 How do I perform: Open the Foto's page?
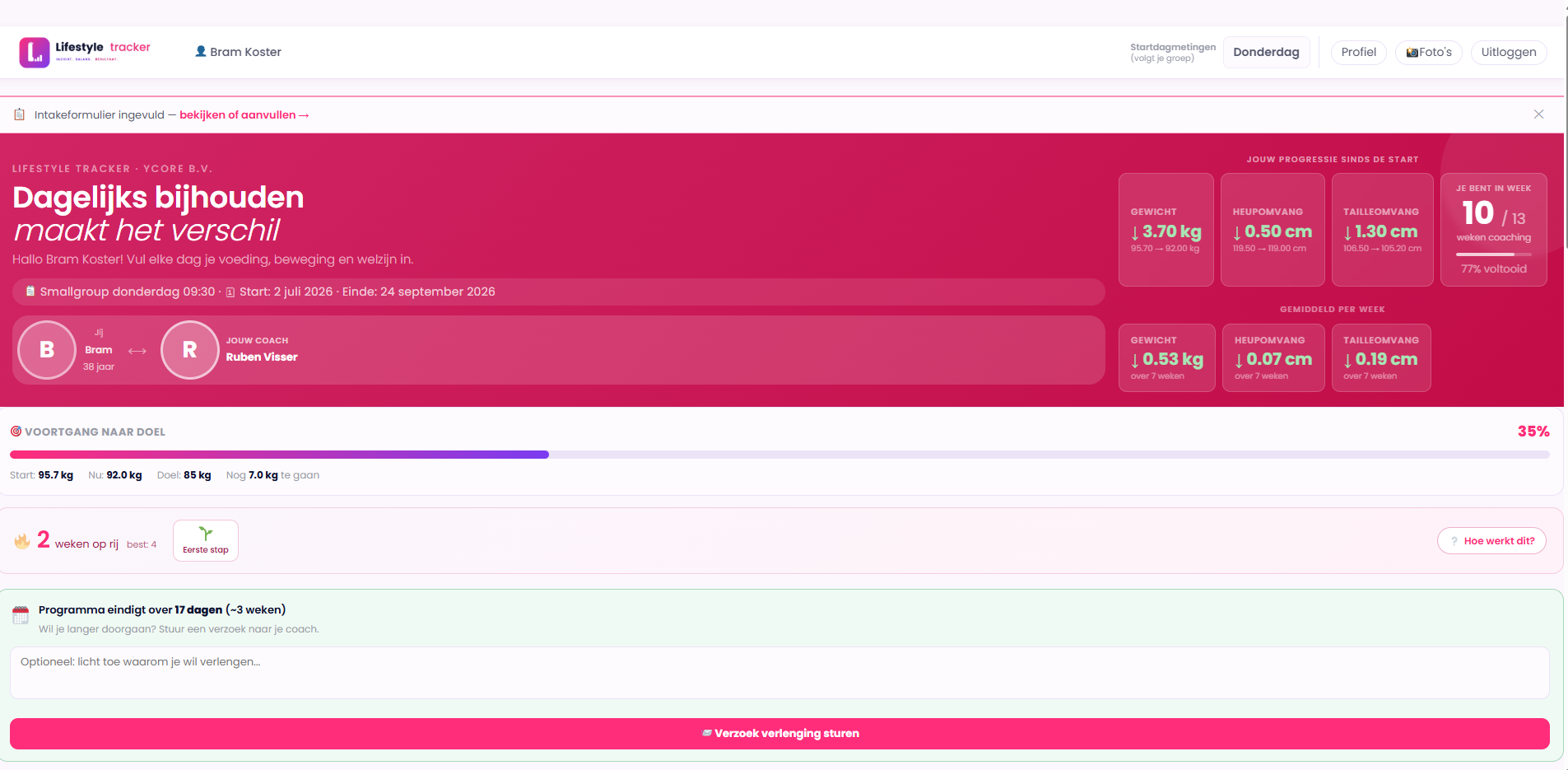click(x=1429, y=52)
